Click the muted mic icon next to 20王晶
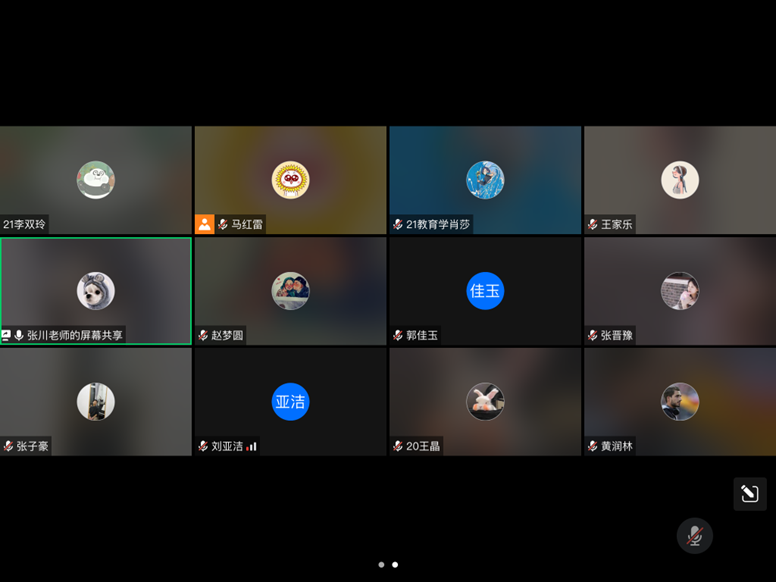 click(x=398, y=446)
